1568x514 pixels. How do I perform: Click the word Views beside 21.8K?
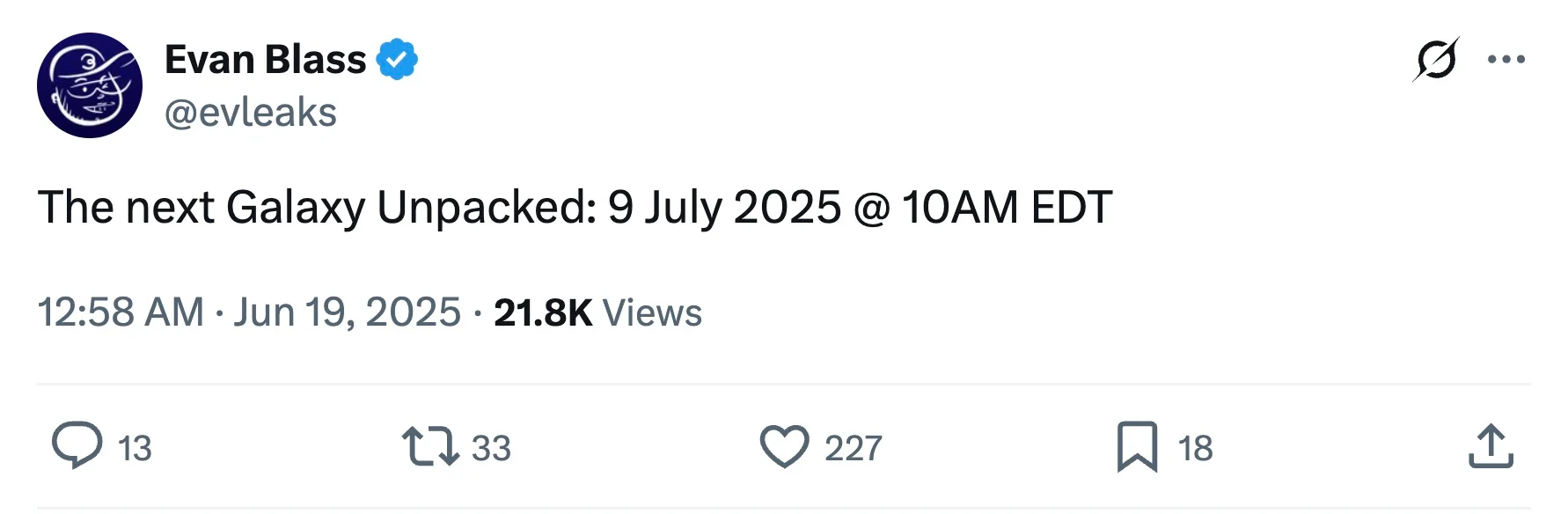[x=652, y=312]
